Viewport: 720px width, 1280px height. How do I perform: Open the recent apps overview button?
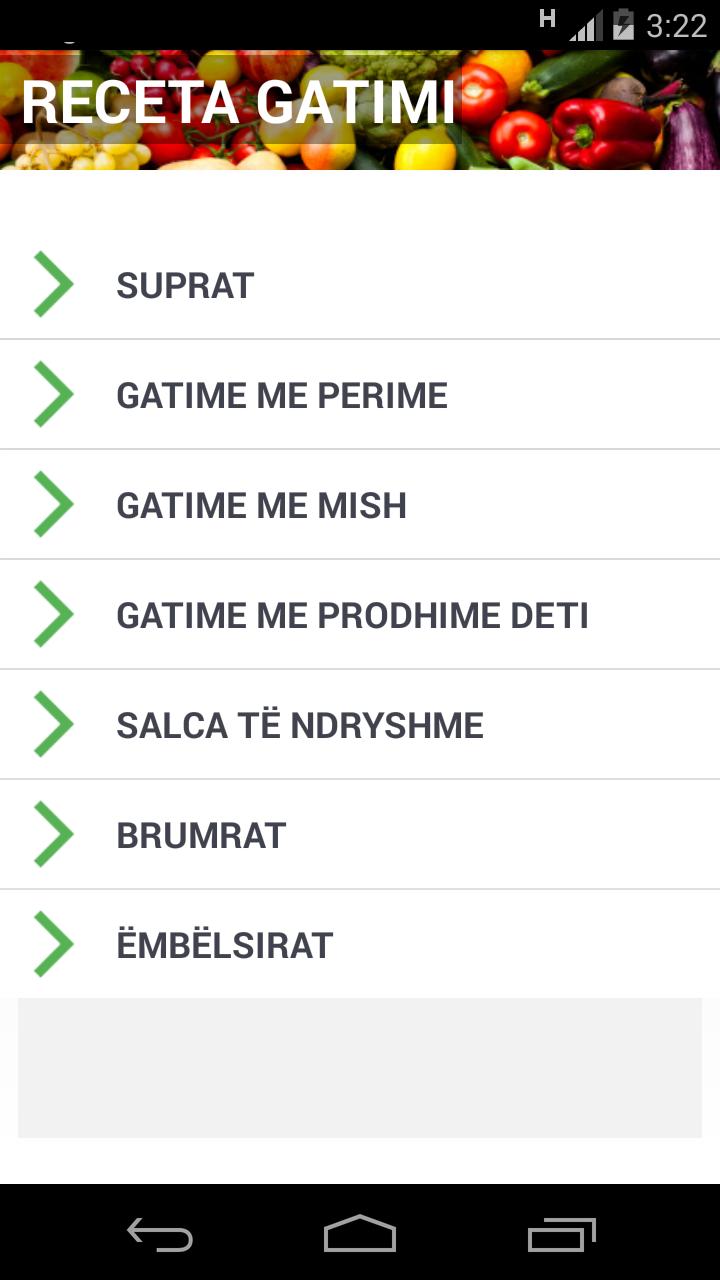[562, 1234]
